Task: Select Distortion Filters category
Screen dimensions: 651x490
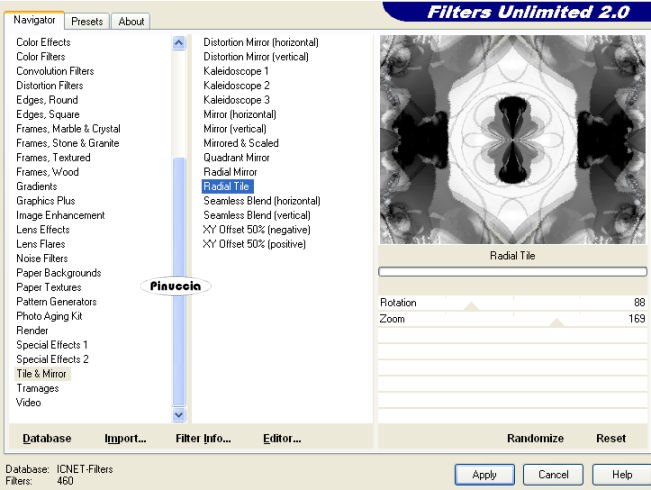Action: click(x=50, y=85)
